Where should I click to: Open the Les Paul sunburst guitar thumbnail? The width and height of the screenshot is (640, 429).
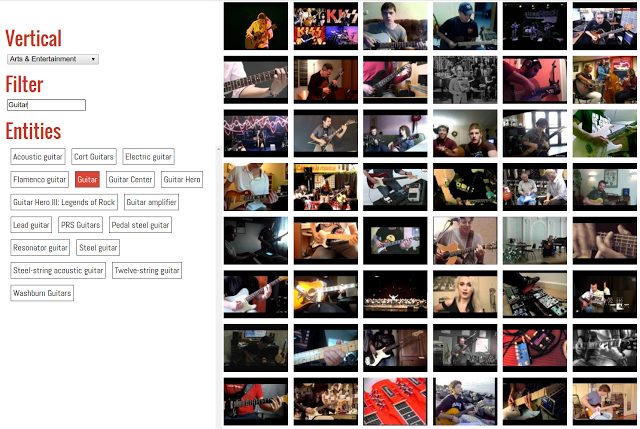256,187
